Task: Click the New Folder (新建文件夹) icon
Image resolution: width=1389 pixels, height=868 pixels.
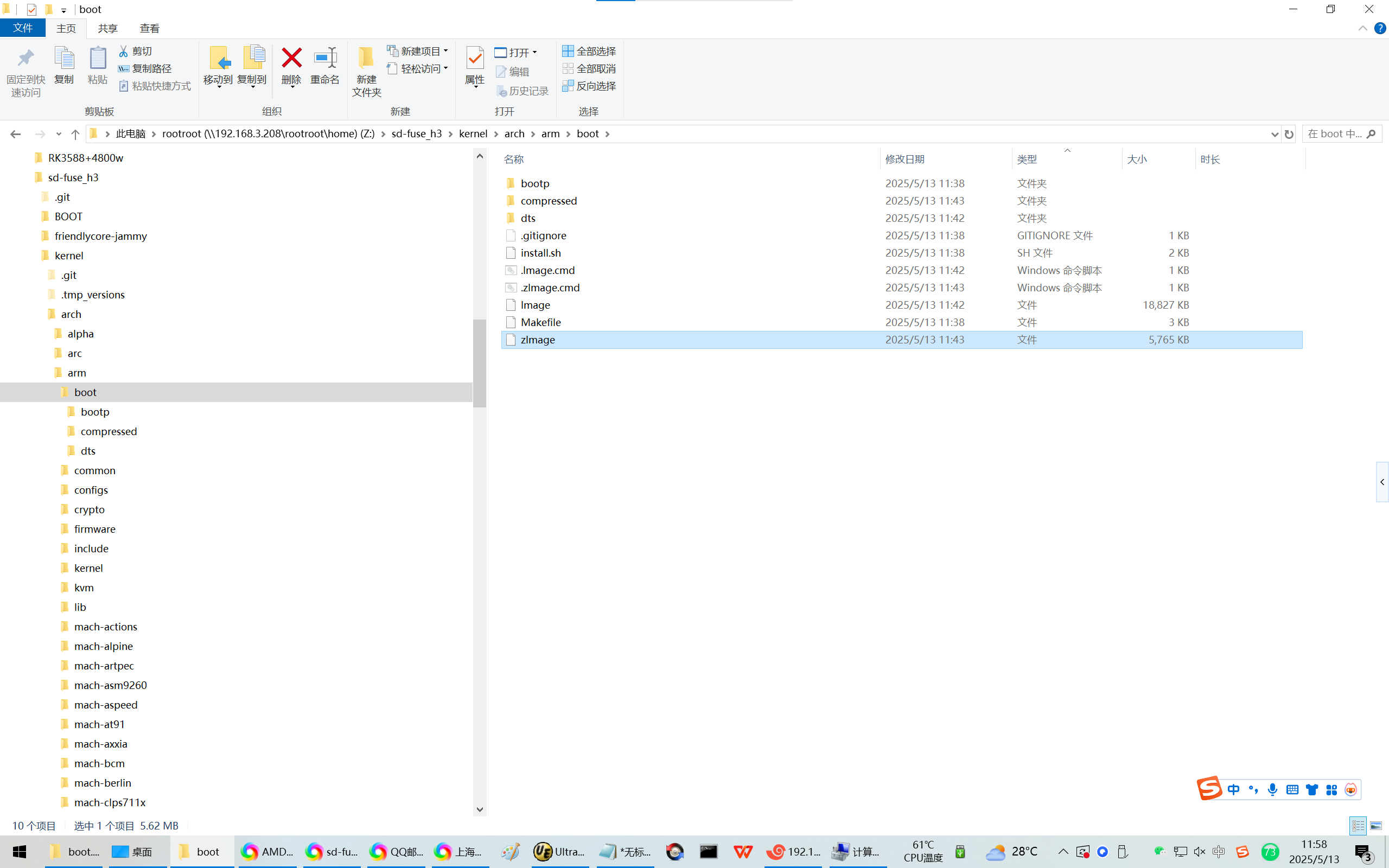Action: tap(366, 59)
